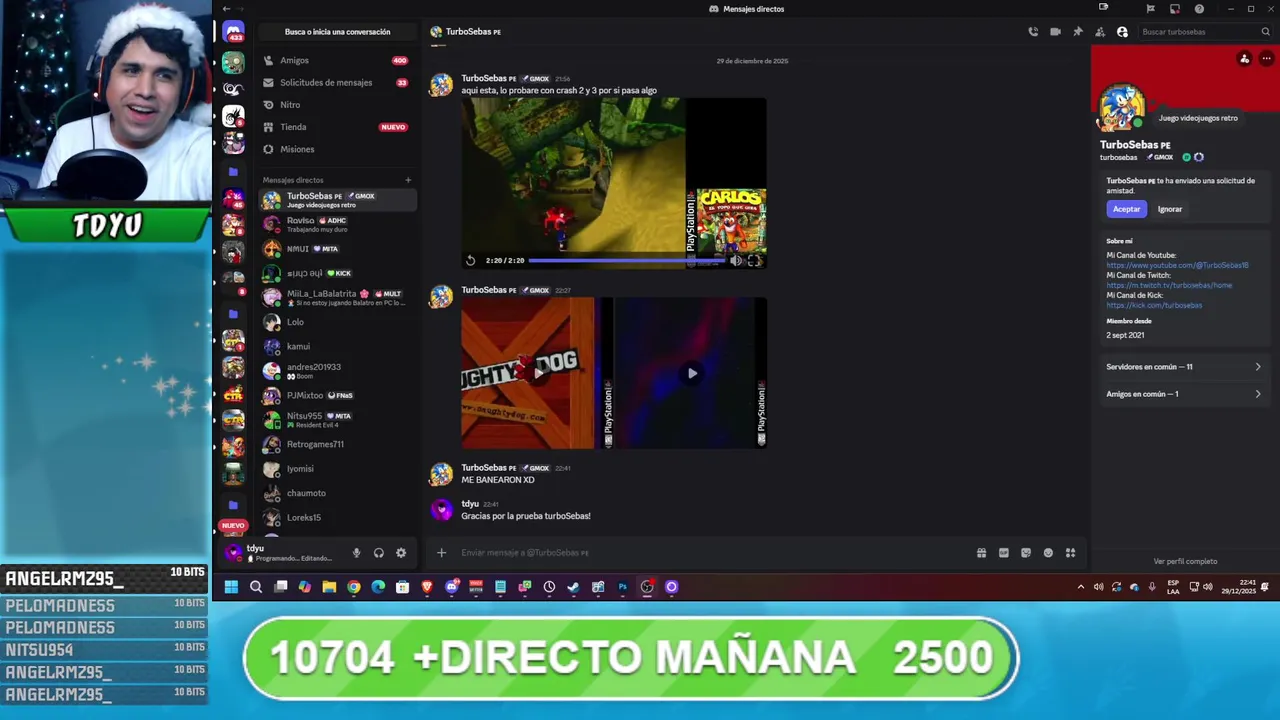Image resolution: width=1280 pixels, height=720 pixels.
Task: Expand Amigos en común — 1
Action: click(x=1183, y=394)
